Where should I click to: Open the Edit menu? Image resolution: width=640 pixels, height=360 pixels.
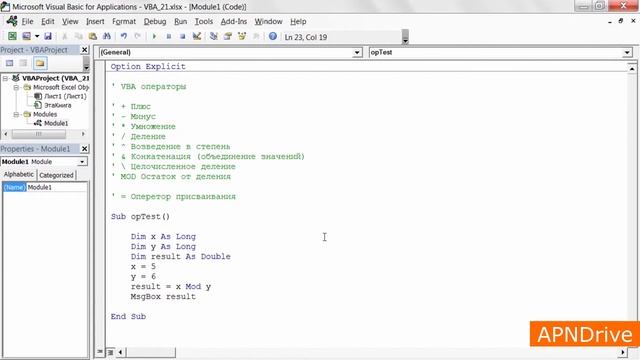47,22
